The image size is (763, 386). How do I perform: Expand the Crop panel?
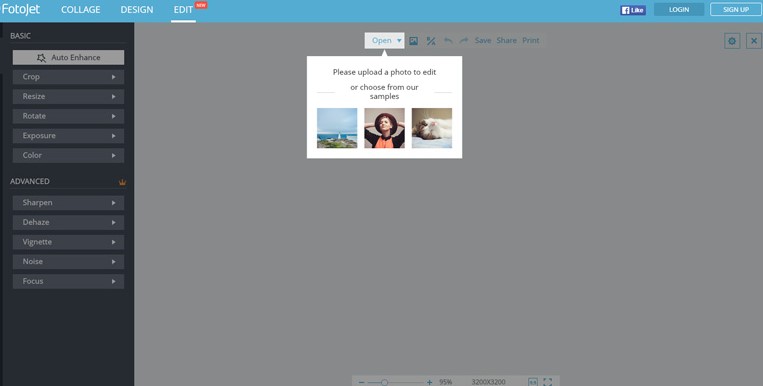pos(68,77)
